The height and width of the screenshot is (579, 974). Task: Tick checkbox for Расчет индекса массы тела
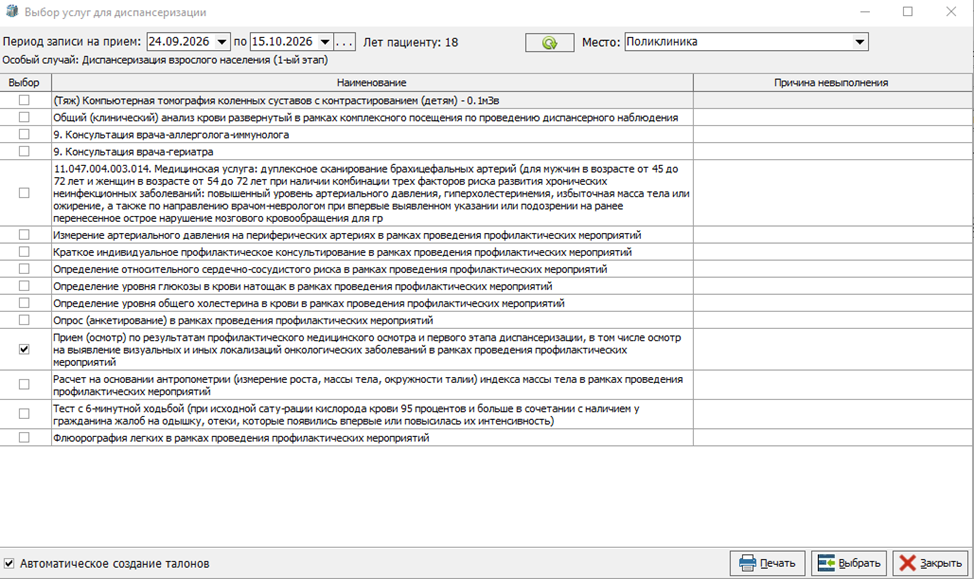(24, 385)
